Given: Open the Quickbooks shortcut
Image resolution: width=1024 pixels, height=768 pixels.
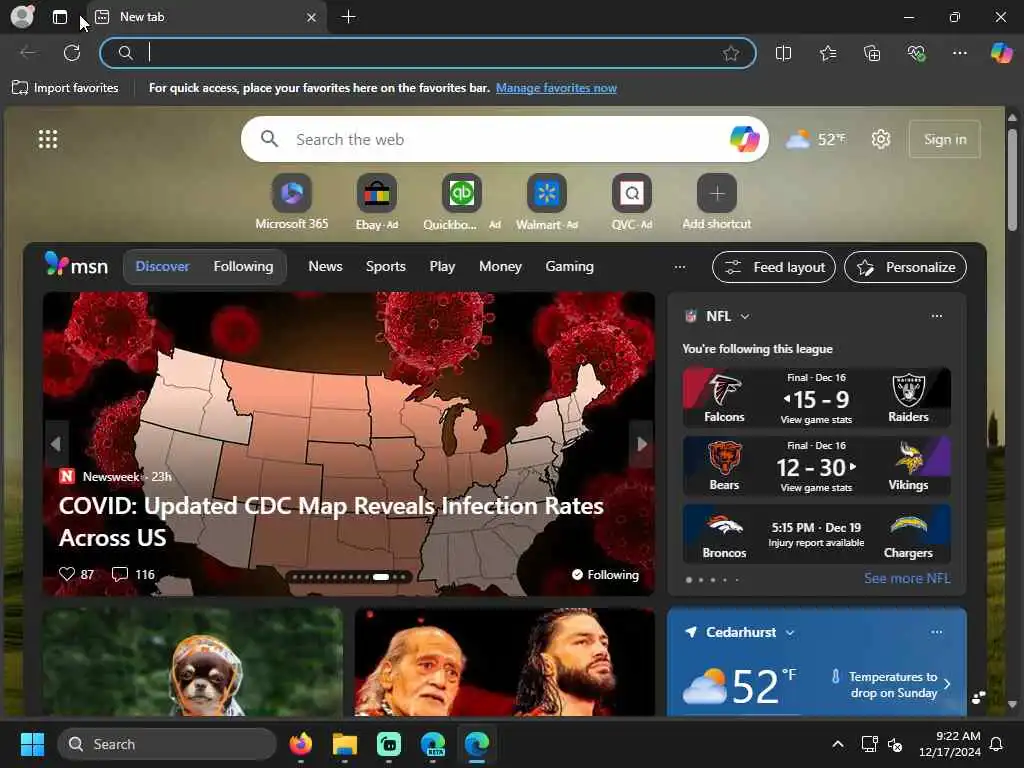Looking at the screenshot, I should [x=462, y=202].
